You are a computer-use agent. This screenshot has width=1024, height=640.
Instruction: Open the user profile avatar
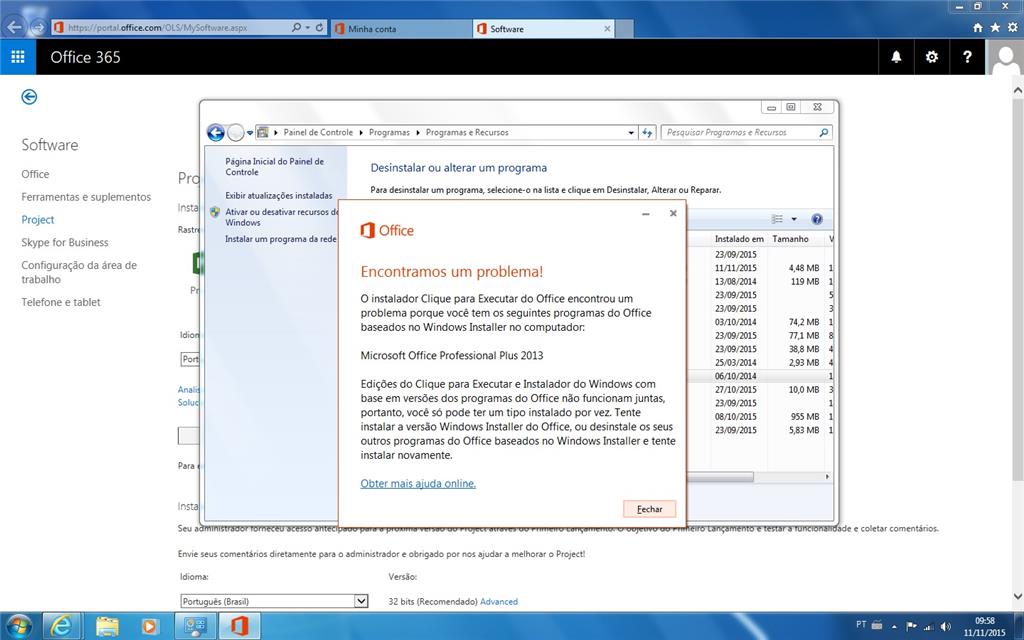(x=1005, y=57)
